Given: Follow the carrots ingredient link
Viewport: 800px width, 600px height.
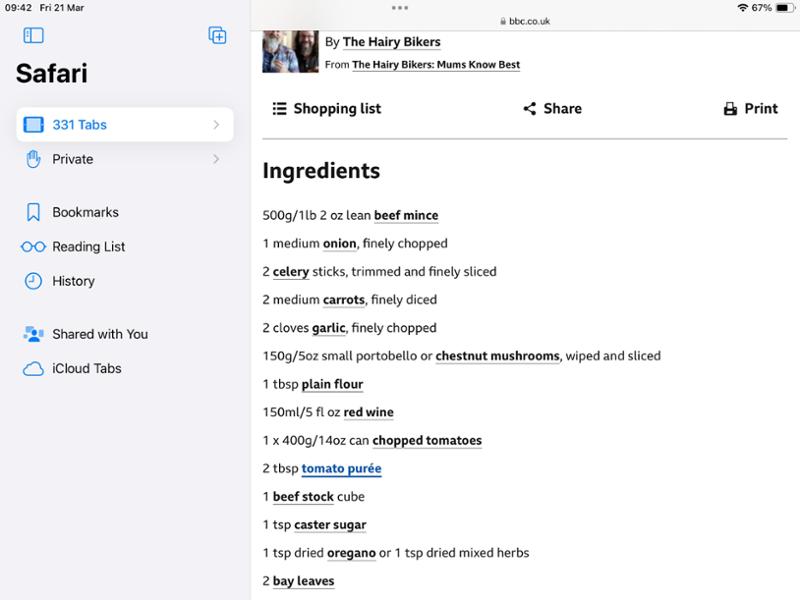Looking at the screenshot, I should [344, 300].
